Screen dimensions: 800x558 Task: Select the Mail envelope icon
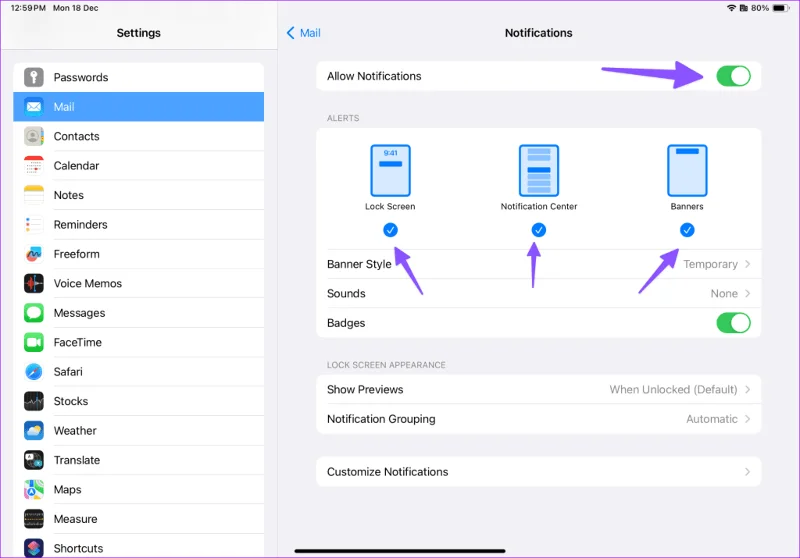[x=34, y=107]
